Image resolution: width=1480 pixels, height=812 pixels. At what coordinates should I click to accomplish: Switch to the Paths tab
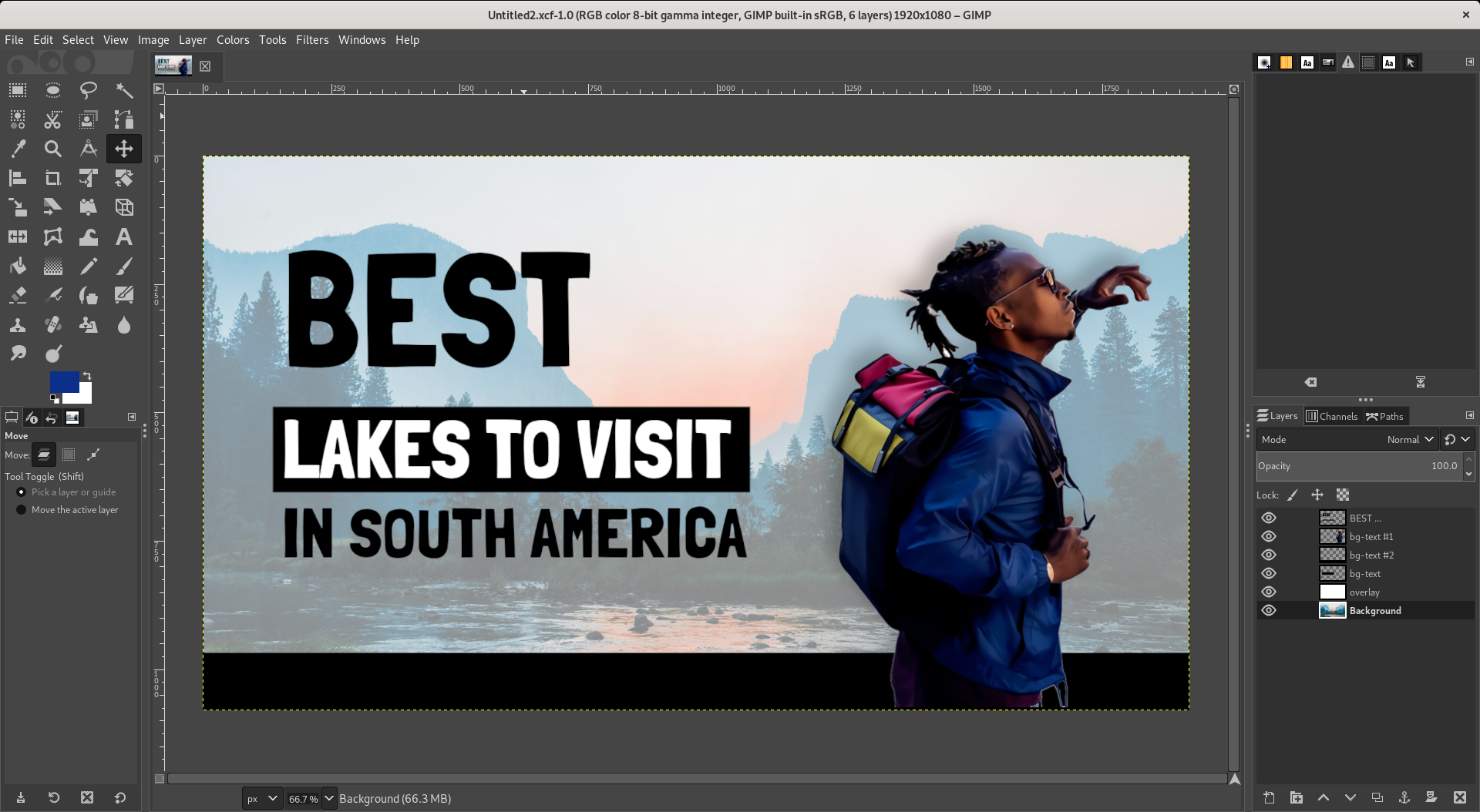[x=1385, y=416]
